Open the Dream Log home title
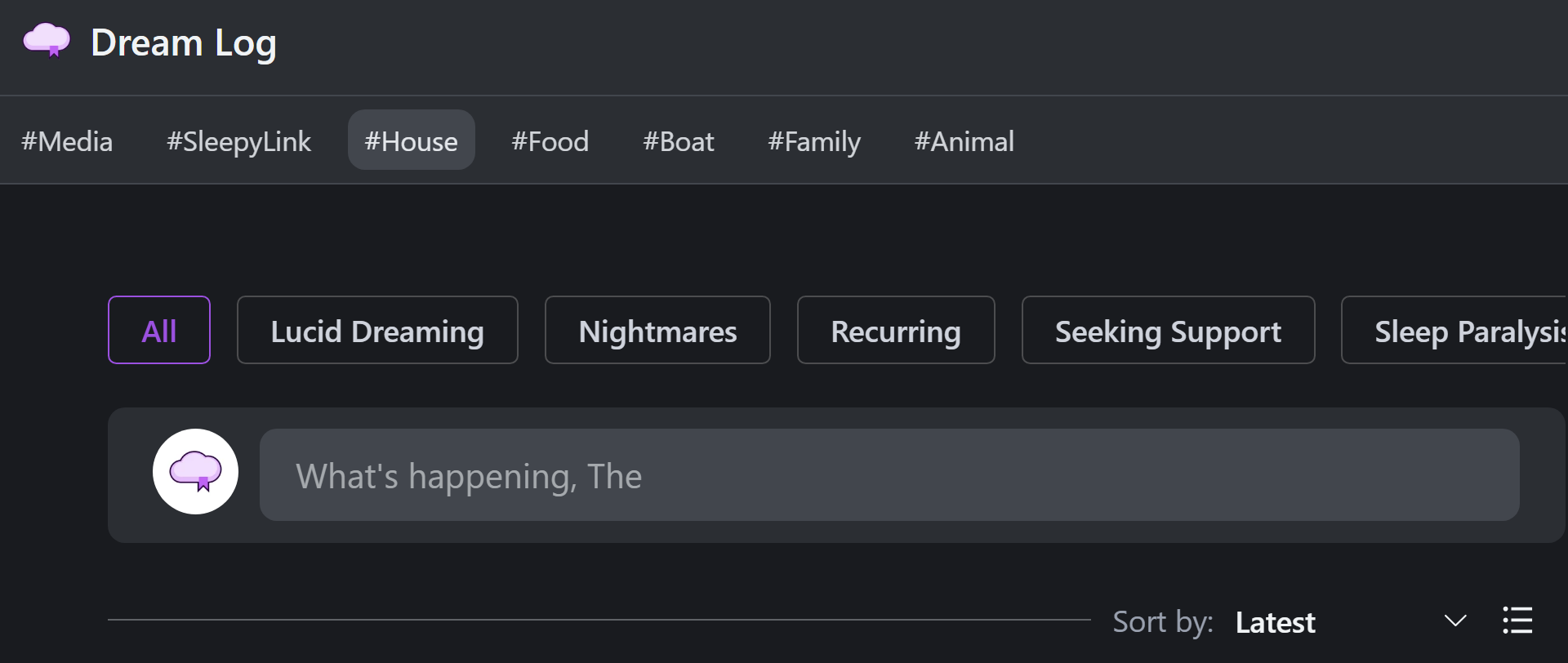 click(183, 43)
